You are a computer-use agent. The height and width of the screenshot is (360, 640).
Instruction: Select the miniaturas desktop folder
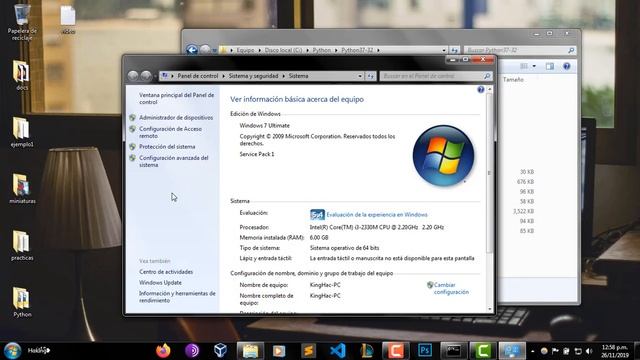coord(22,188)
